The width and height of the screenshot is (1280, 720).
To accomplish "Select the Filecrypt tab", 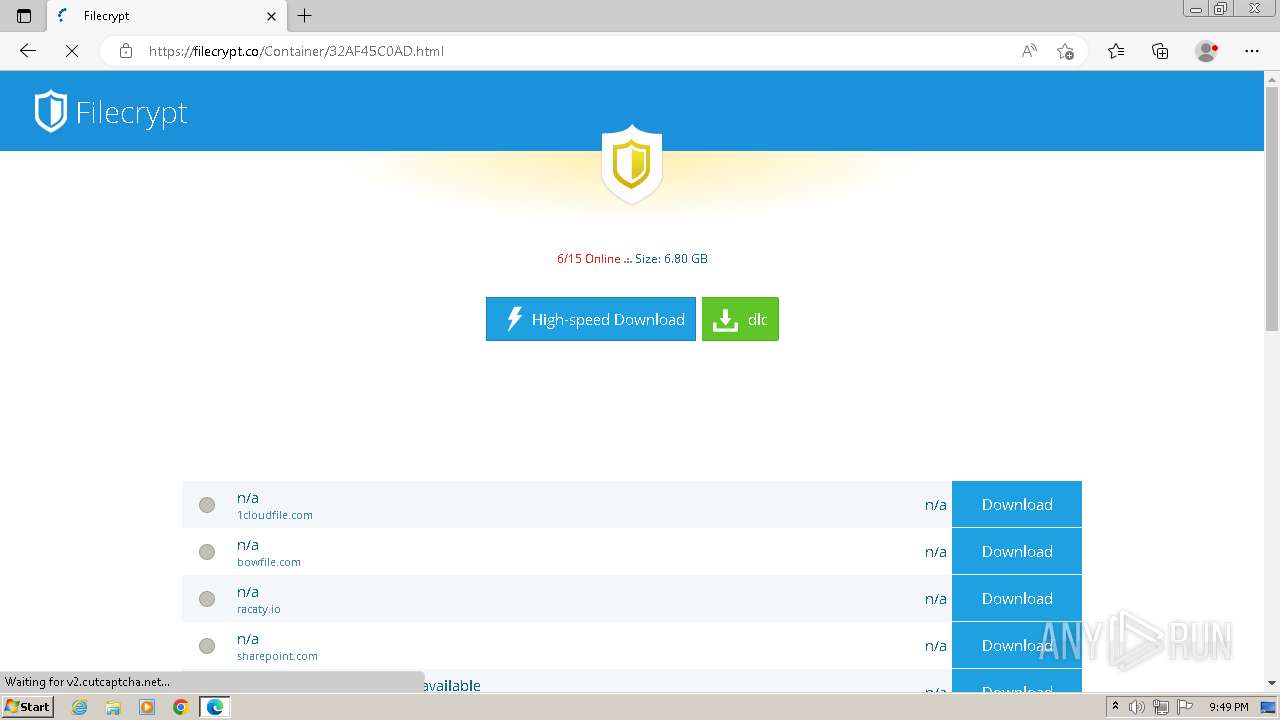I will 165,16.
